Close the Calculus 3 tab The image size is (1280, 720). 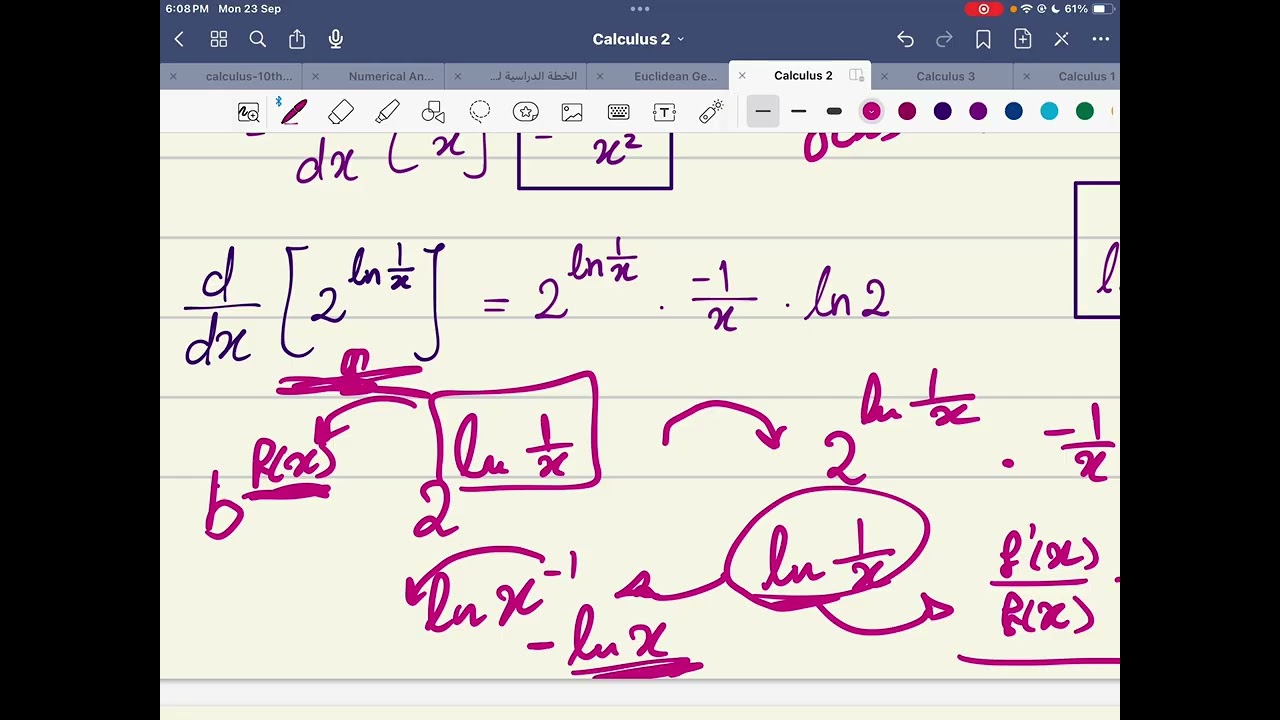[884, 76]
